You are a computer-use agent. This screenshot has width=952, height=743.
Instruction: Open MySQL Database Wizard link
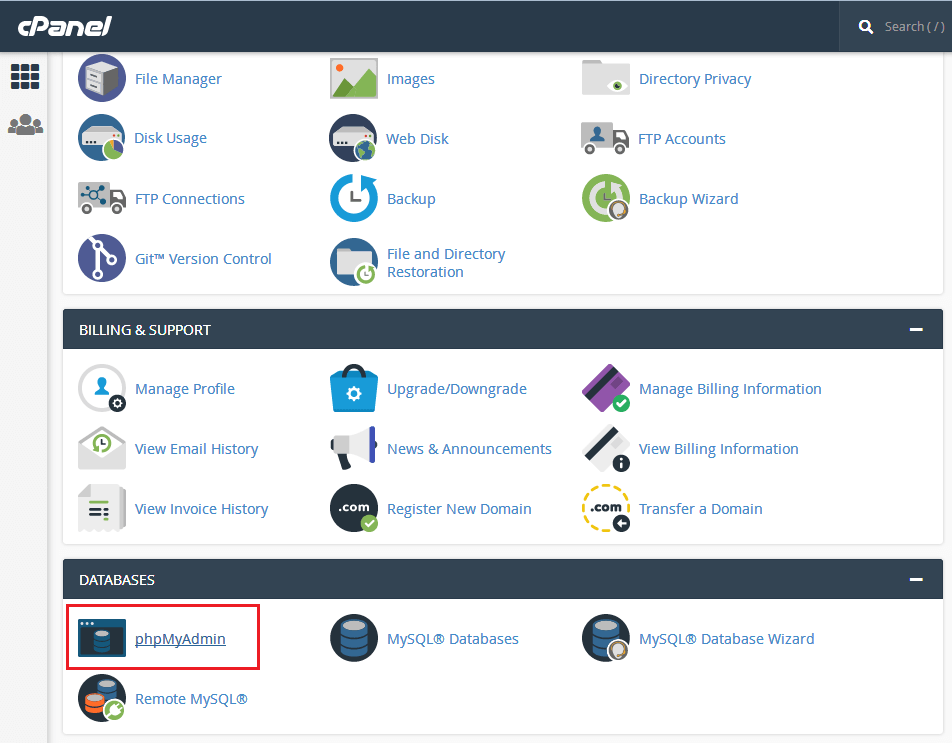tap(726, 639)
